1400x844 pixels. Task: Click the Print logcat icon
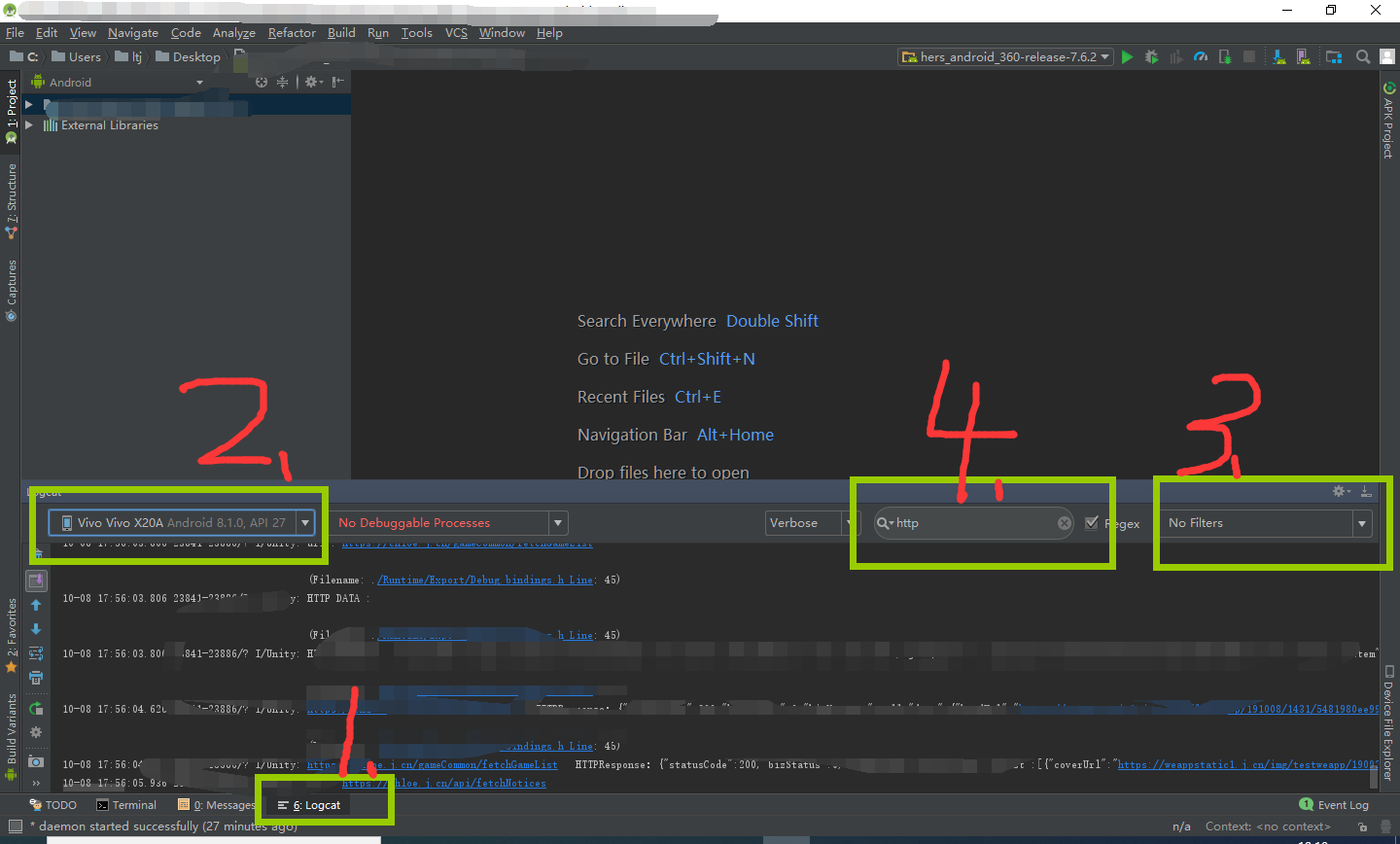coord(36,678)
